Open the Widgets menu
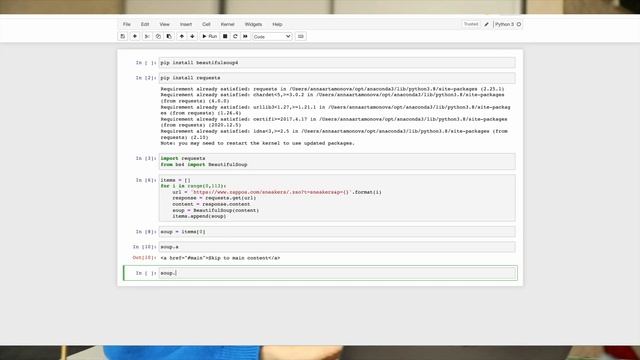 253,24
